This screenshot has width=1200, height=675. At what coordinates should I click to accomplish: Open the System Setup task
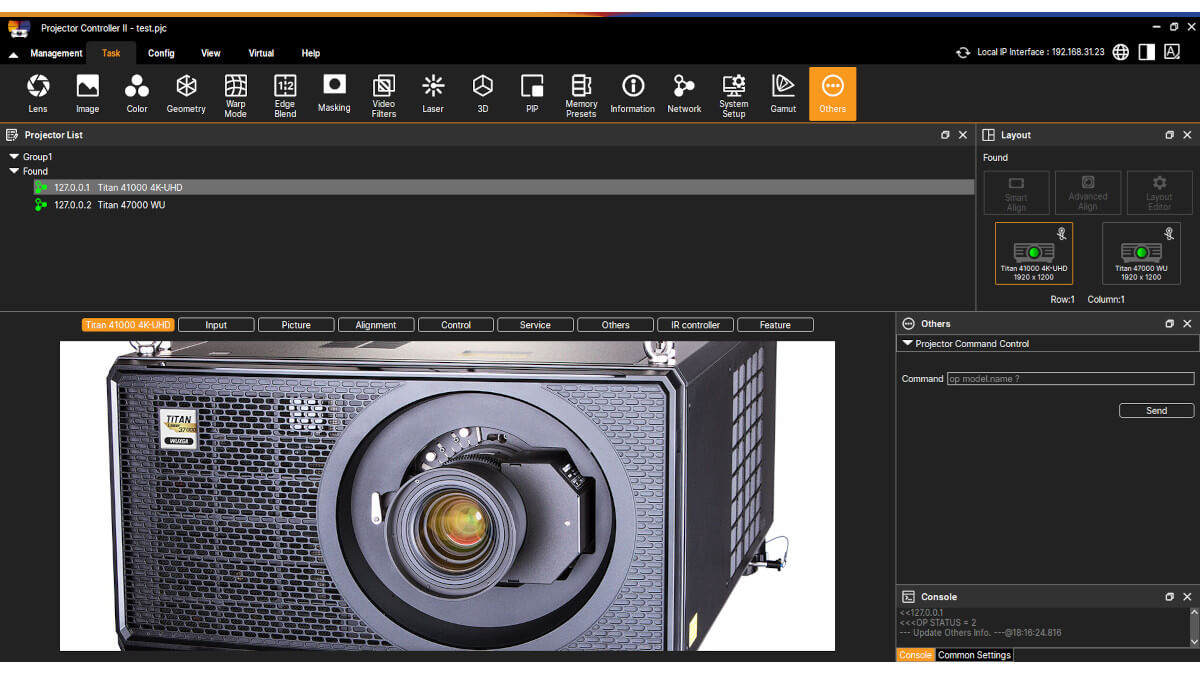[734, 94]
